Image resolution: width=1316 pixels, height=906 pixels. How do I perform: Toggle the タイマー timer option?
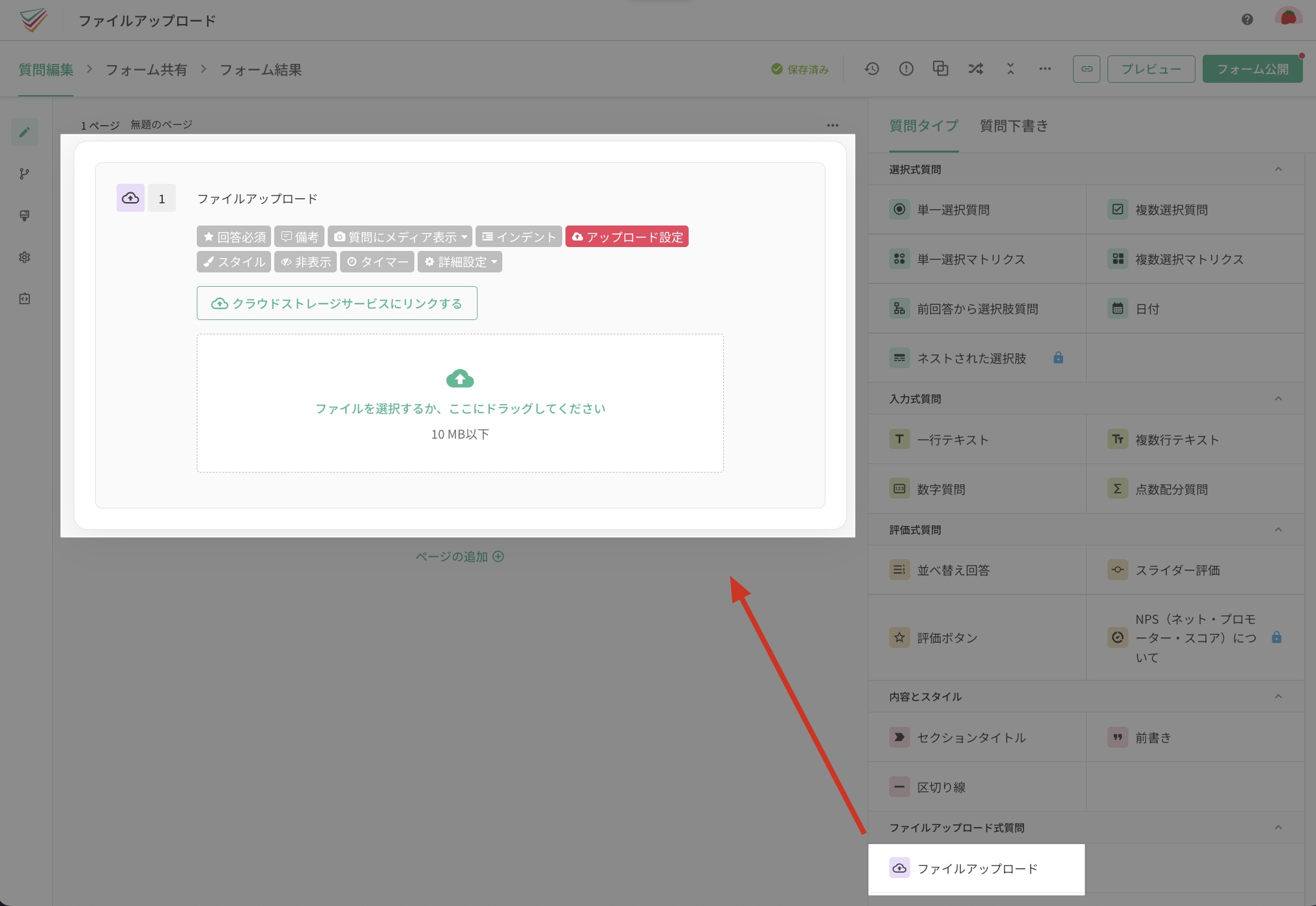(x=377, y=262)
